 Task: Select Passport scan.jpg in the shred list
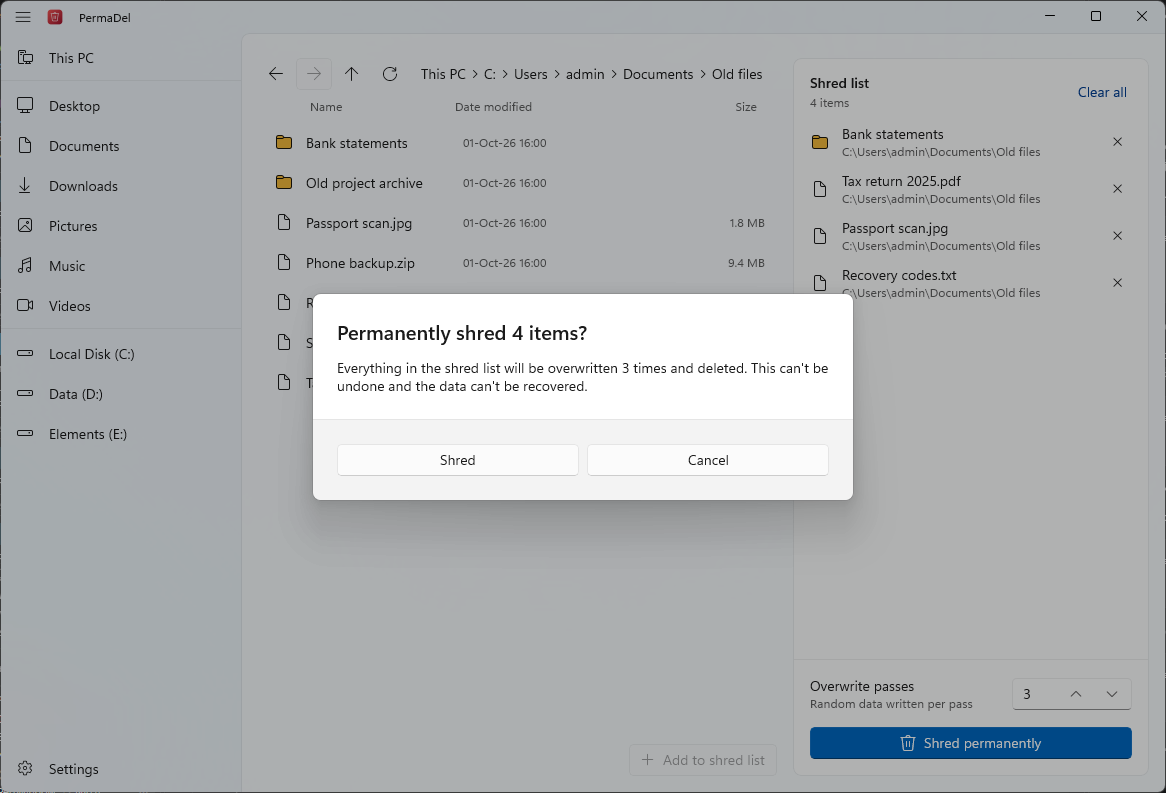click(x=970, y=236)
